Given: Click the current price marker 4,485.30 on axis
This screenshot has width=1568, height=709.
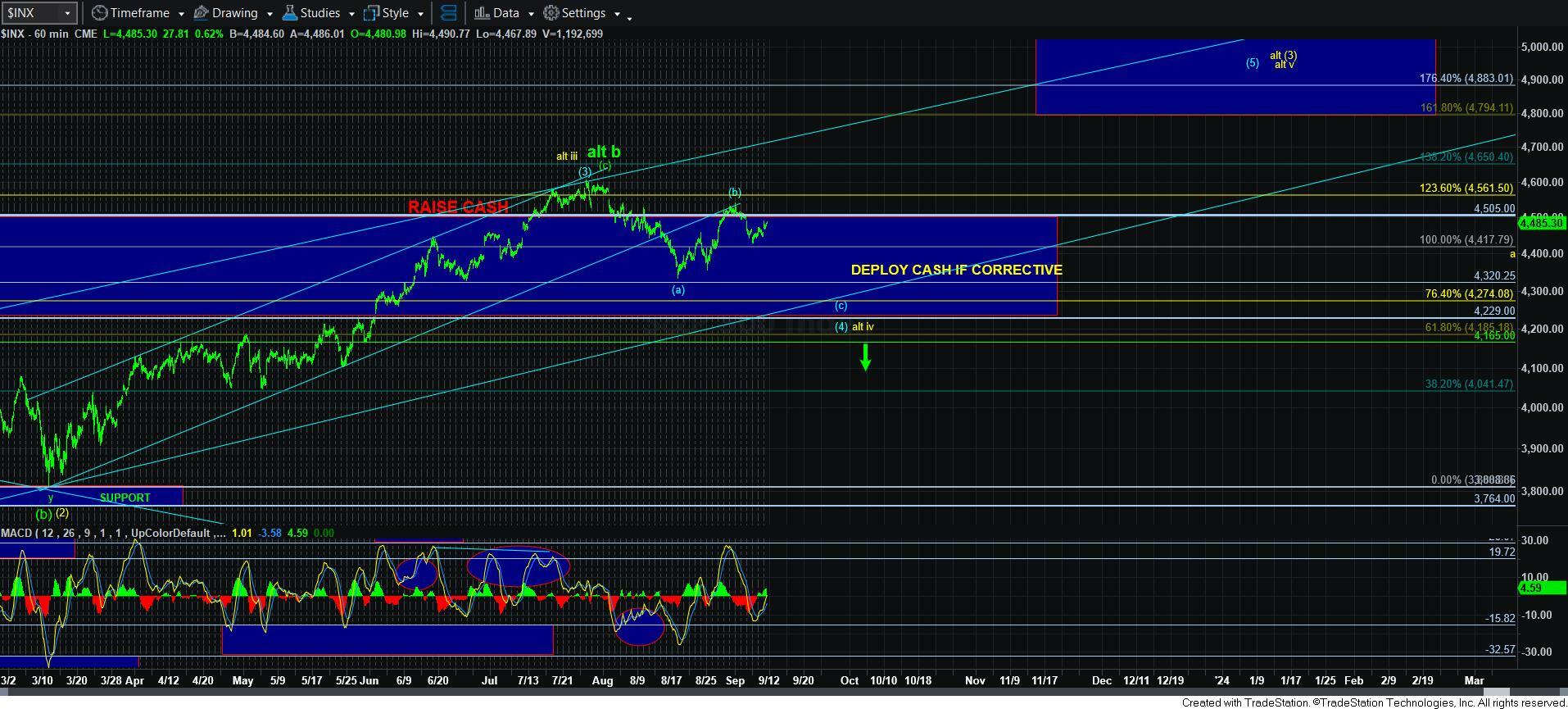Looking at the screenshot, I should [1543, 222].
